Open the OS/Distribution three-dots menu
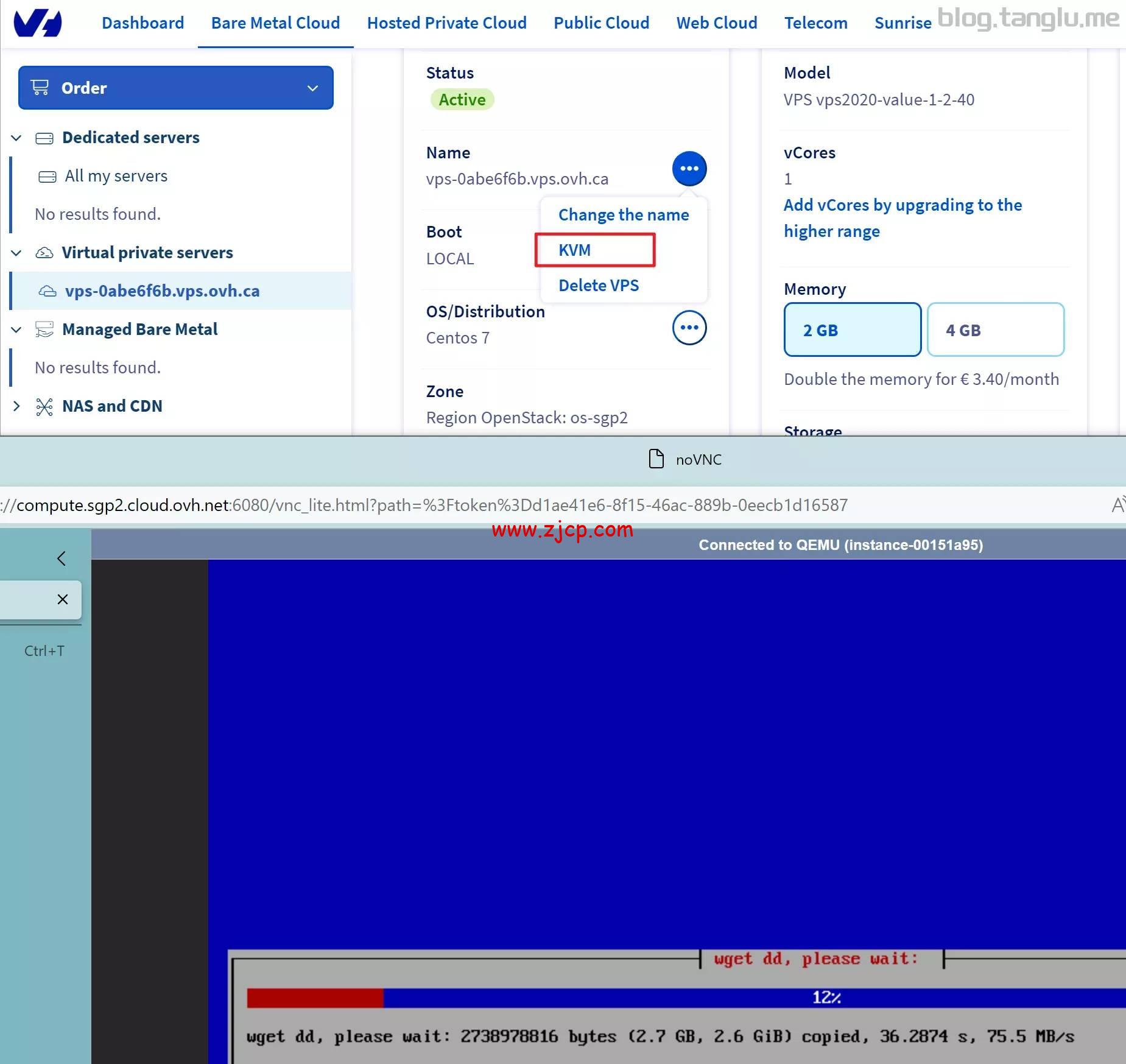Screen dimensions: 1126x1064 point(689,328)
